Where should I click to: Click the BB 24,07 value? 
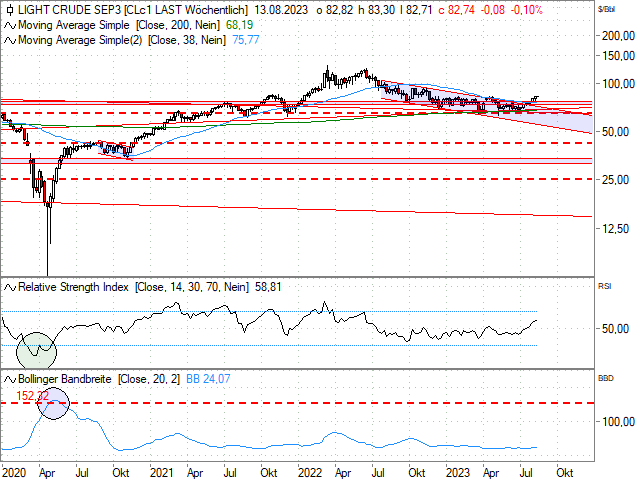[208, 379]
